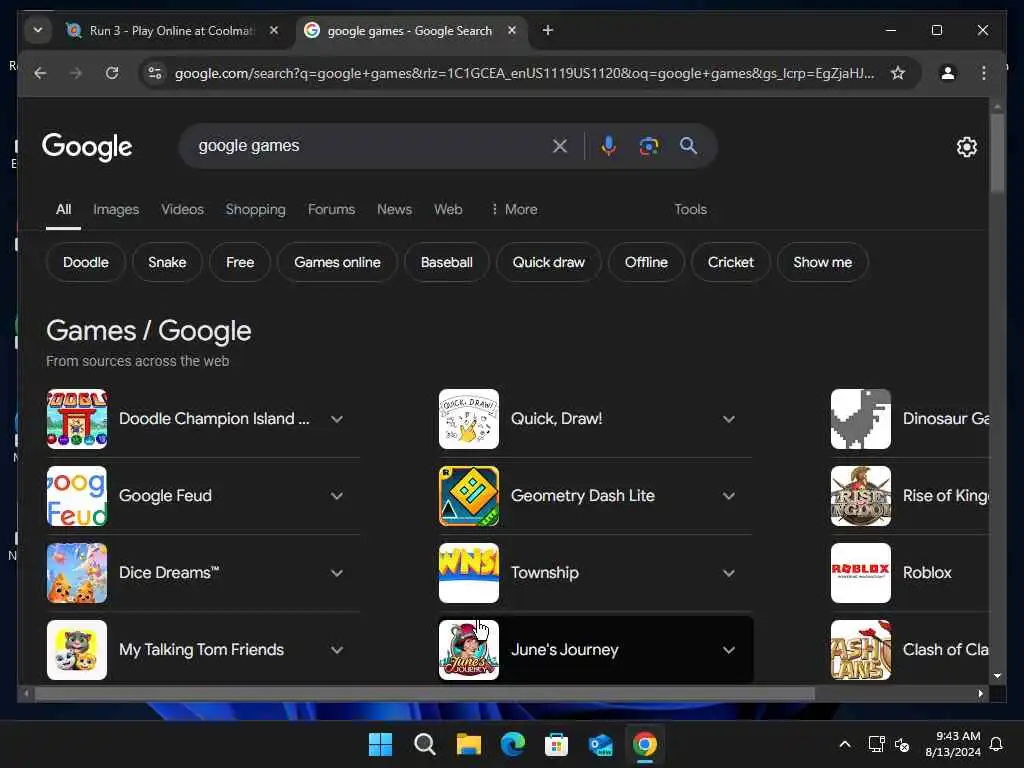Click the vertical page scrollbar thumb
The image size is (1024, 768).
[x=997, y=153]
